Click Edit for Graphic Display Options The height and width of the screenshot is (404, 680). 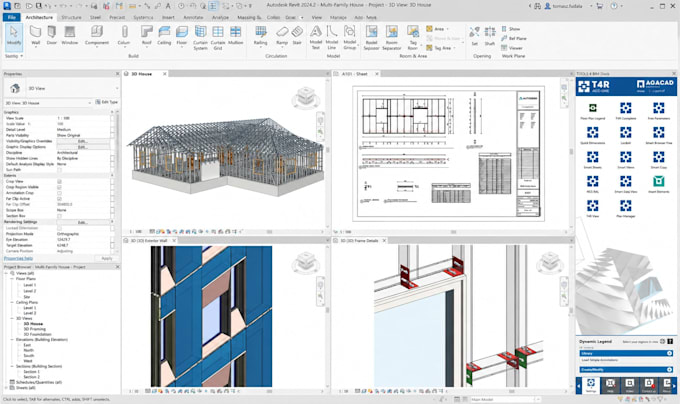tap(83, 147)
